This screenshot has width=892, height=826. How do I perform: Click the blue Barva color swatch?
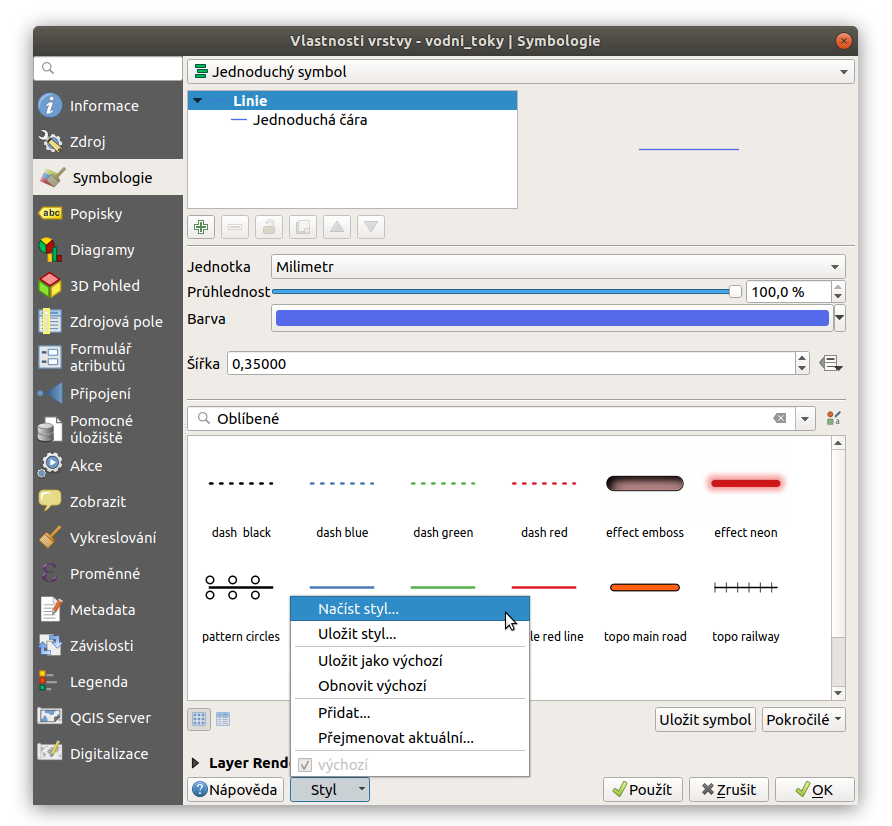552,318
